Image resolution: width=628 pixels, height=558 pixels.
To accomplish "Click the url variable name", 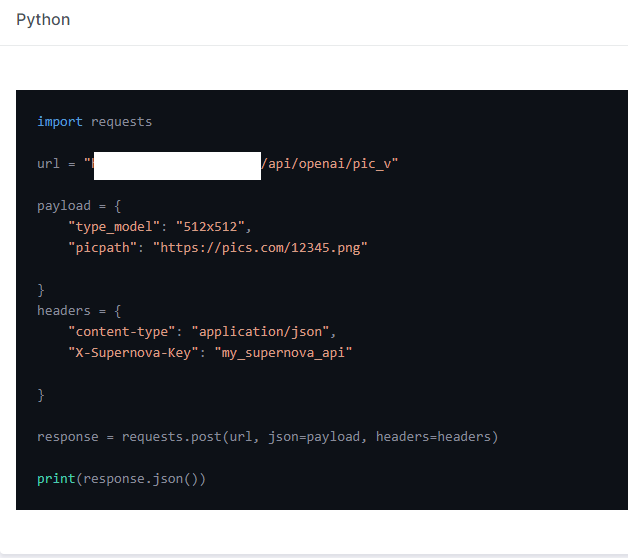I will click(x=48, y=164).
